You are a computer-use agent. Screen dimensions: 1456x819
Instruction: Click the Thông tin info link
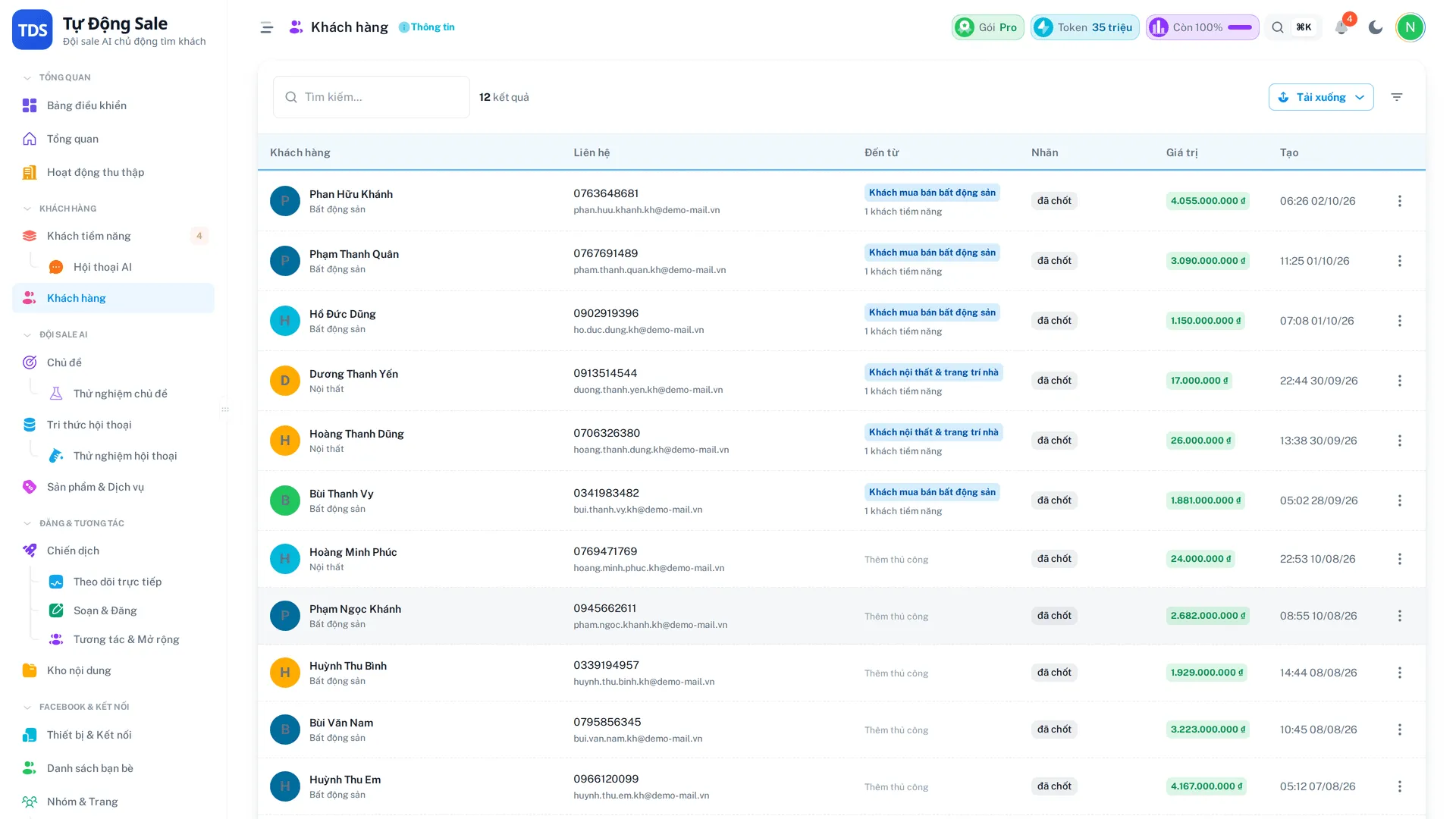tap(427, 27)
